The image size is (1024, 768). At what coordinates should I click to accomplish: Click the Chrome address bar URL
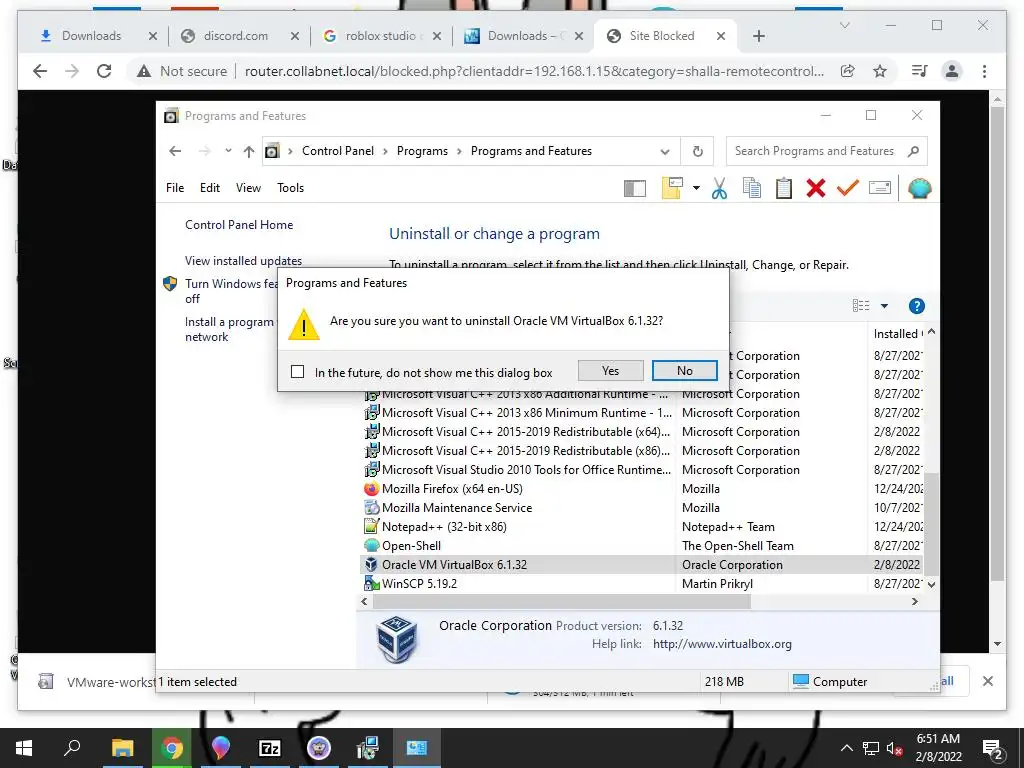pyautogui.click(x=534, y=71)
